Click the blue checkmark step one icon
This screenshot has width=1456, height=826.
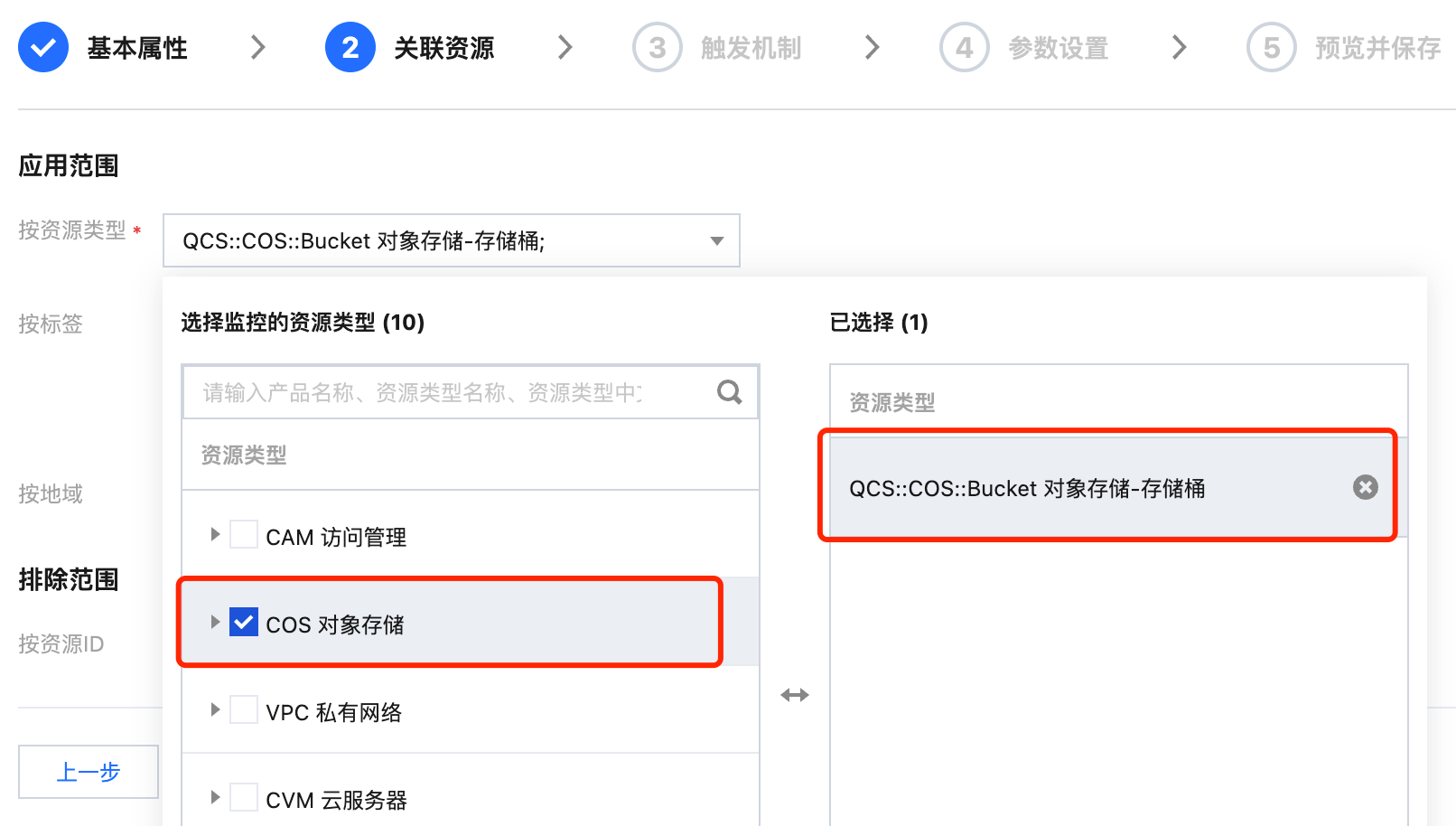(x=43, y=48)
